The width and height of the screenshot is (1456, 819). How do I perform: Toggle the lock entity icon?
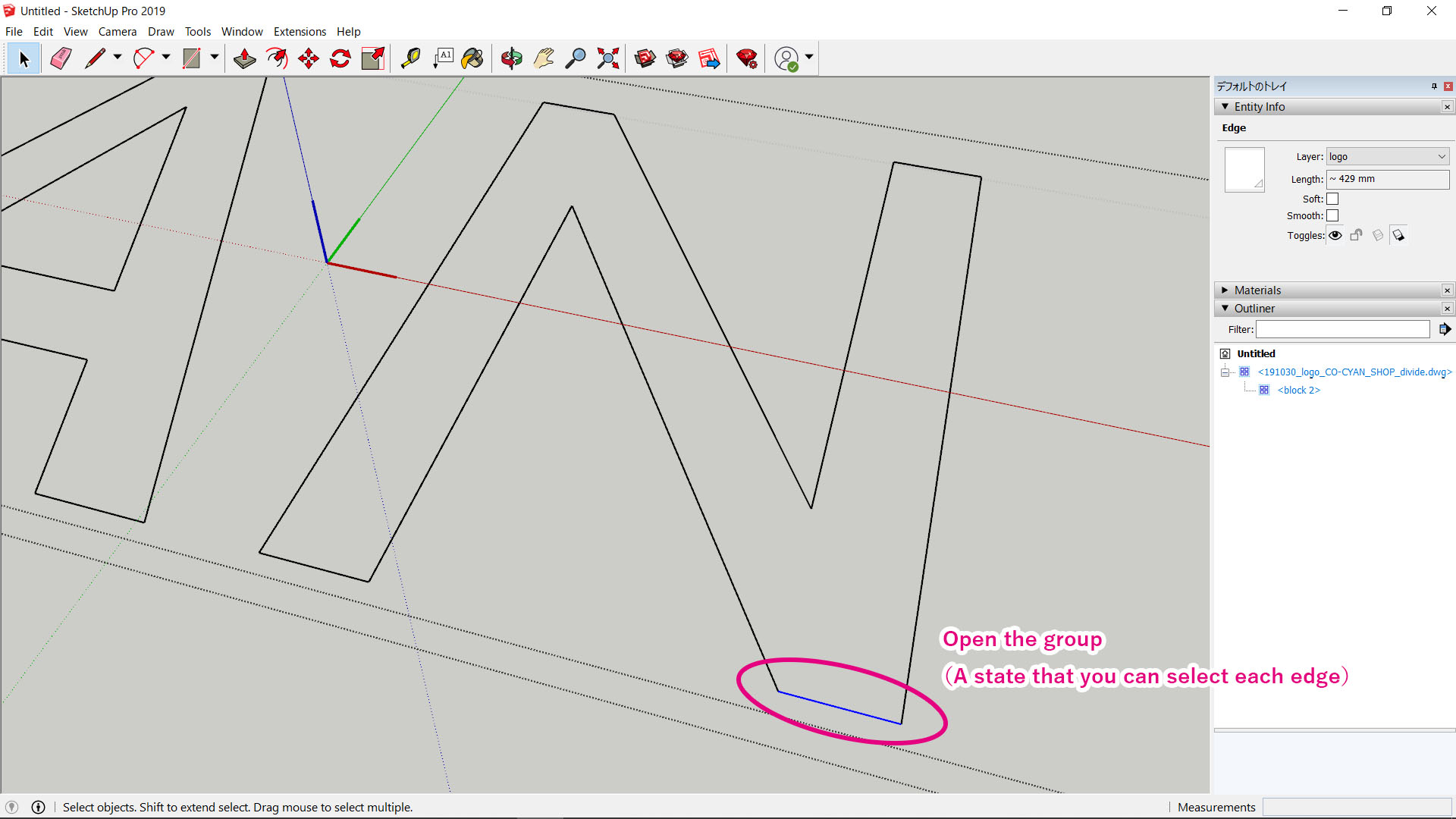[x=1357, y=235]
